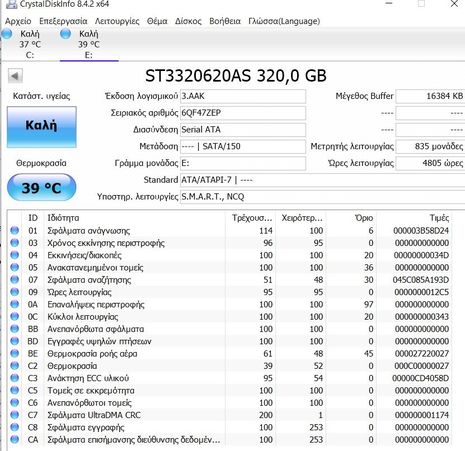Click status icon for row 09 Ώρες λειτουργίας

click(x=14, y=292)
